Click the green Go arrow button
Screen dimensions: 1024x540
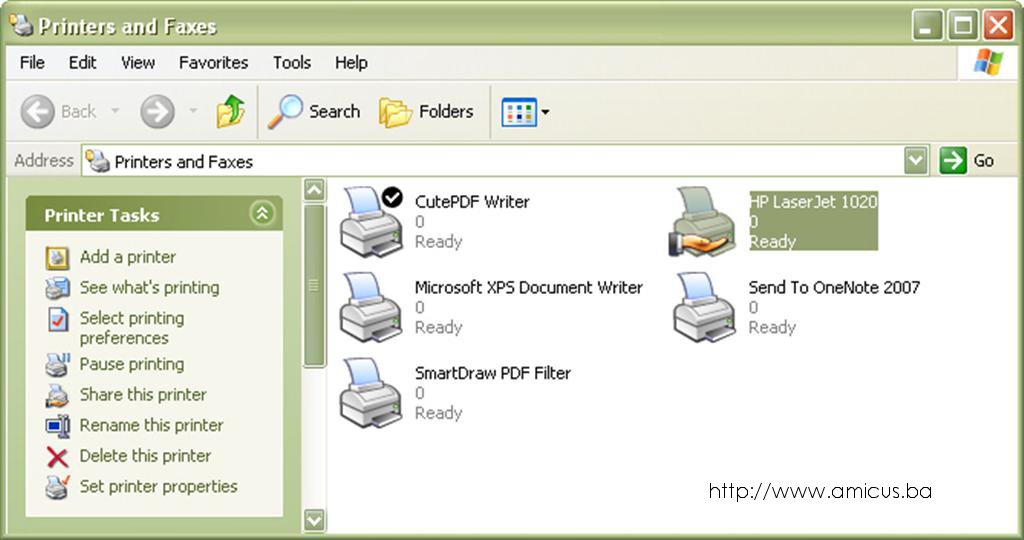953,161
